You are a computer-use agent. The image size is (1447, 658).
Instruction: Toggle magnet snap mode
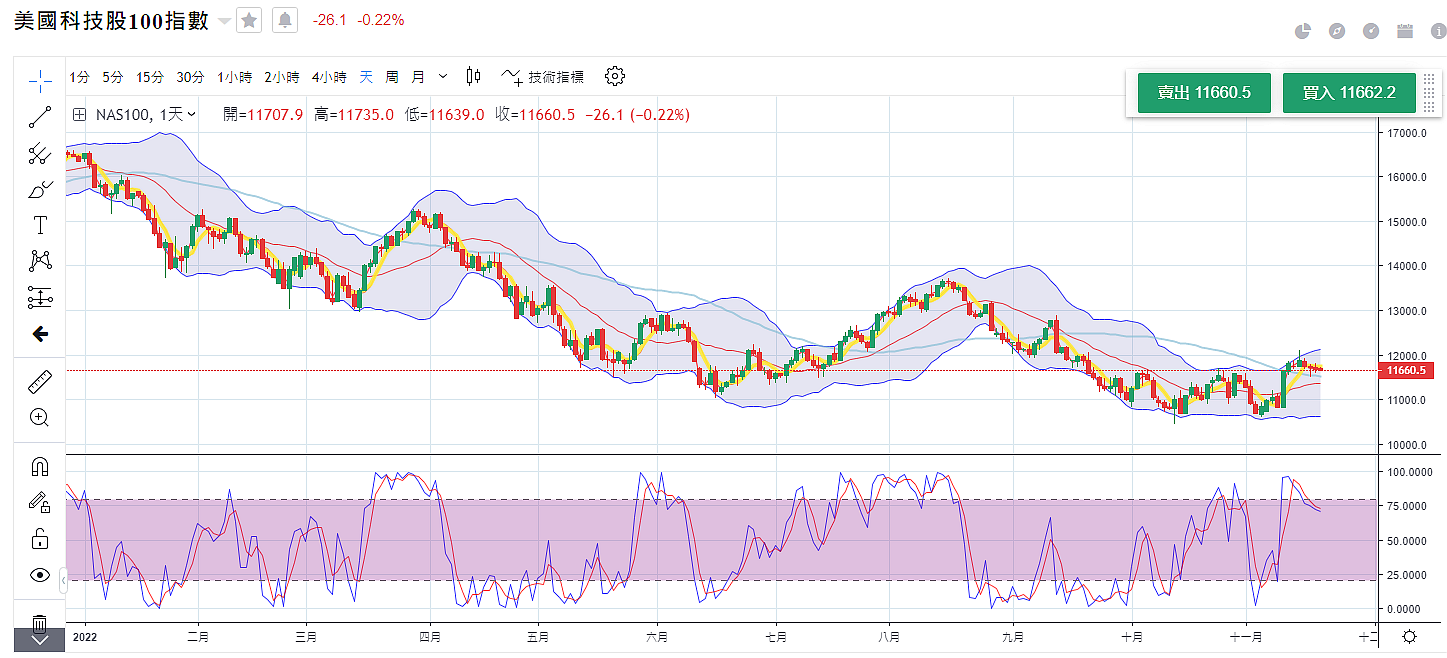pyautogui.click(x=40, y=467)
